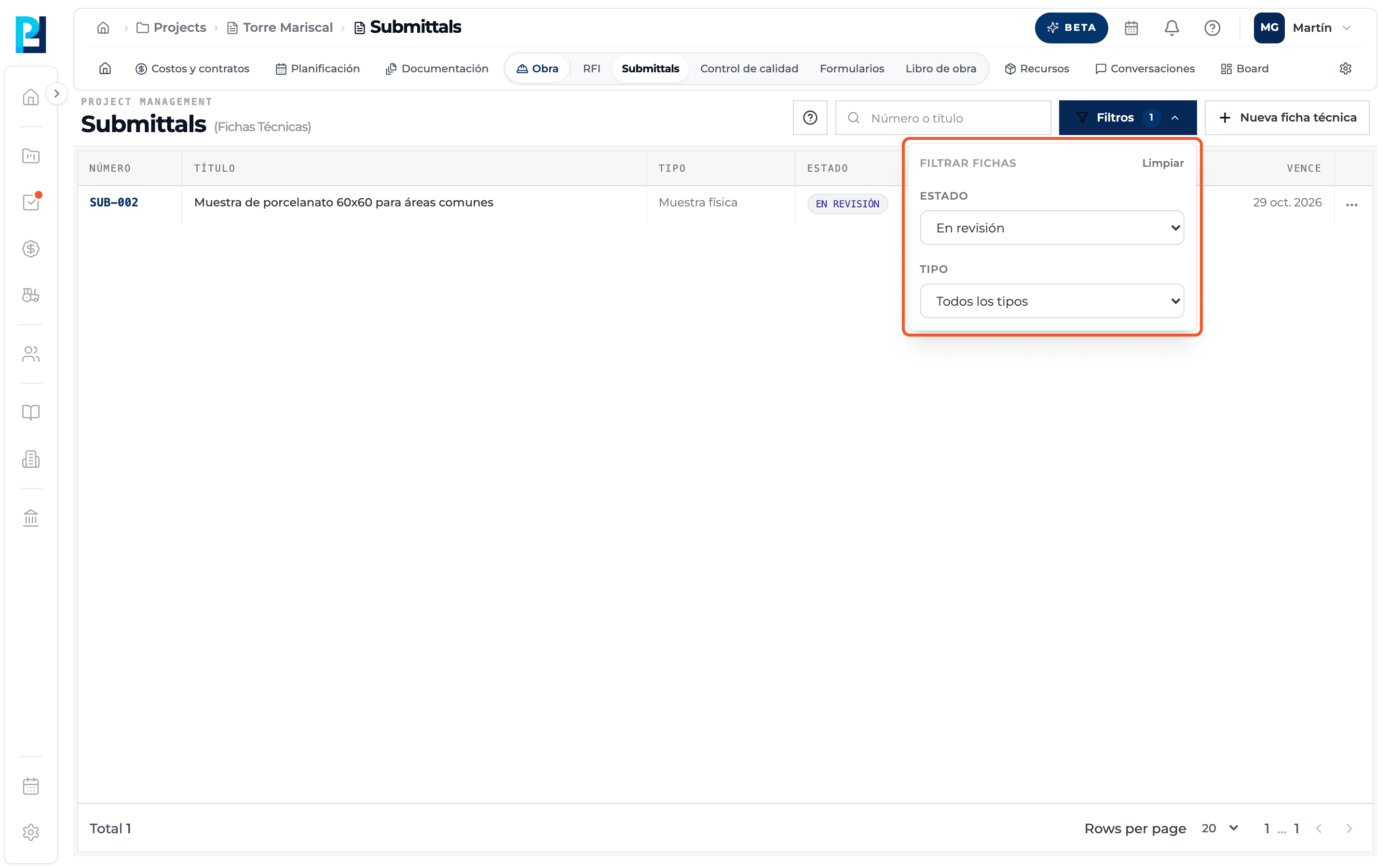Switch to the RFI tab
Image resolution: width=1389 pixels, height=868 pixels.
pyautogui.click(x=591, y=68)
